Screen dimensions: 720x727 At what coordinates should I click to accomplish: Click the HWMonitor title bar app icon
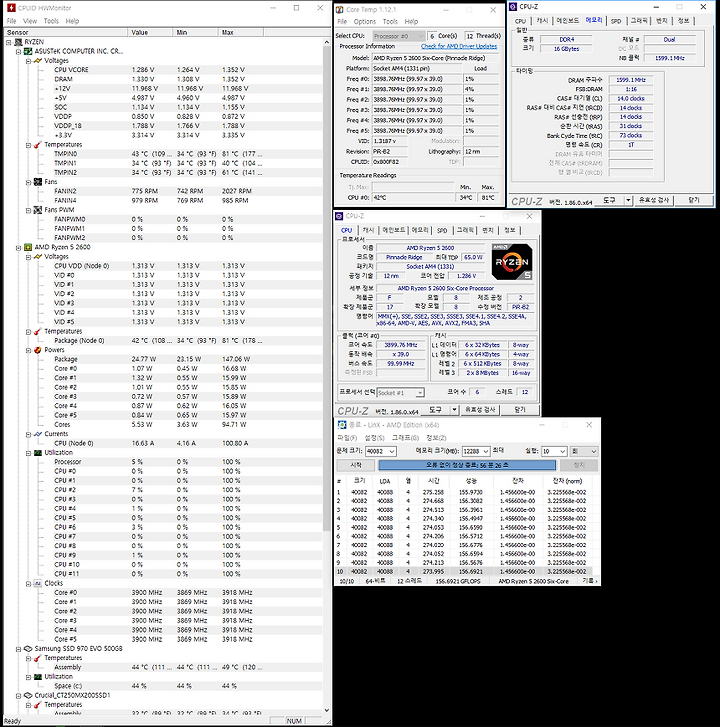tap(11, 8)
